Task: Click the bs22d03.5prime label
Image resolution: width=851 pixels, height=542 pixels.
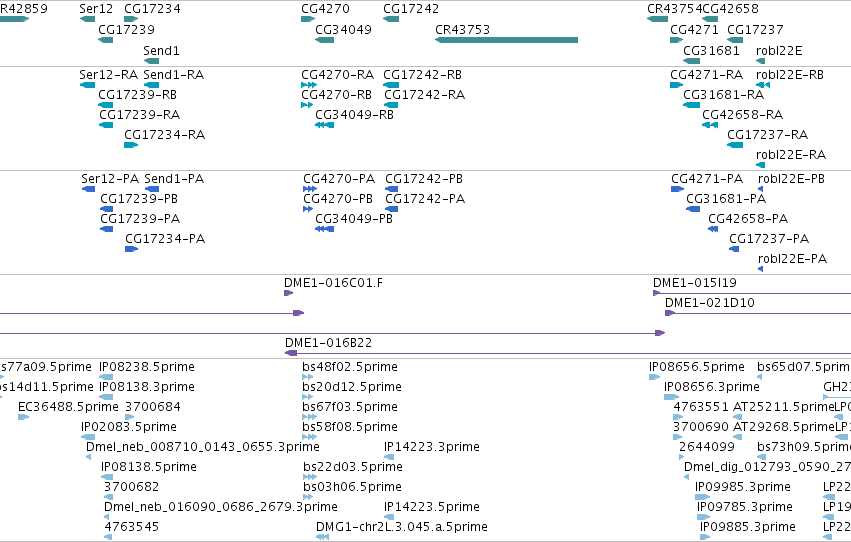Action: 353,467
